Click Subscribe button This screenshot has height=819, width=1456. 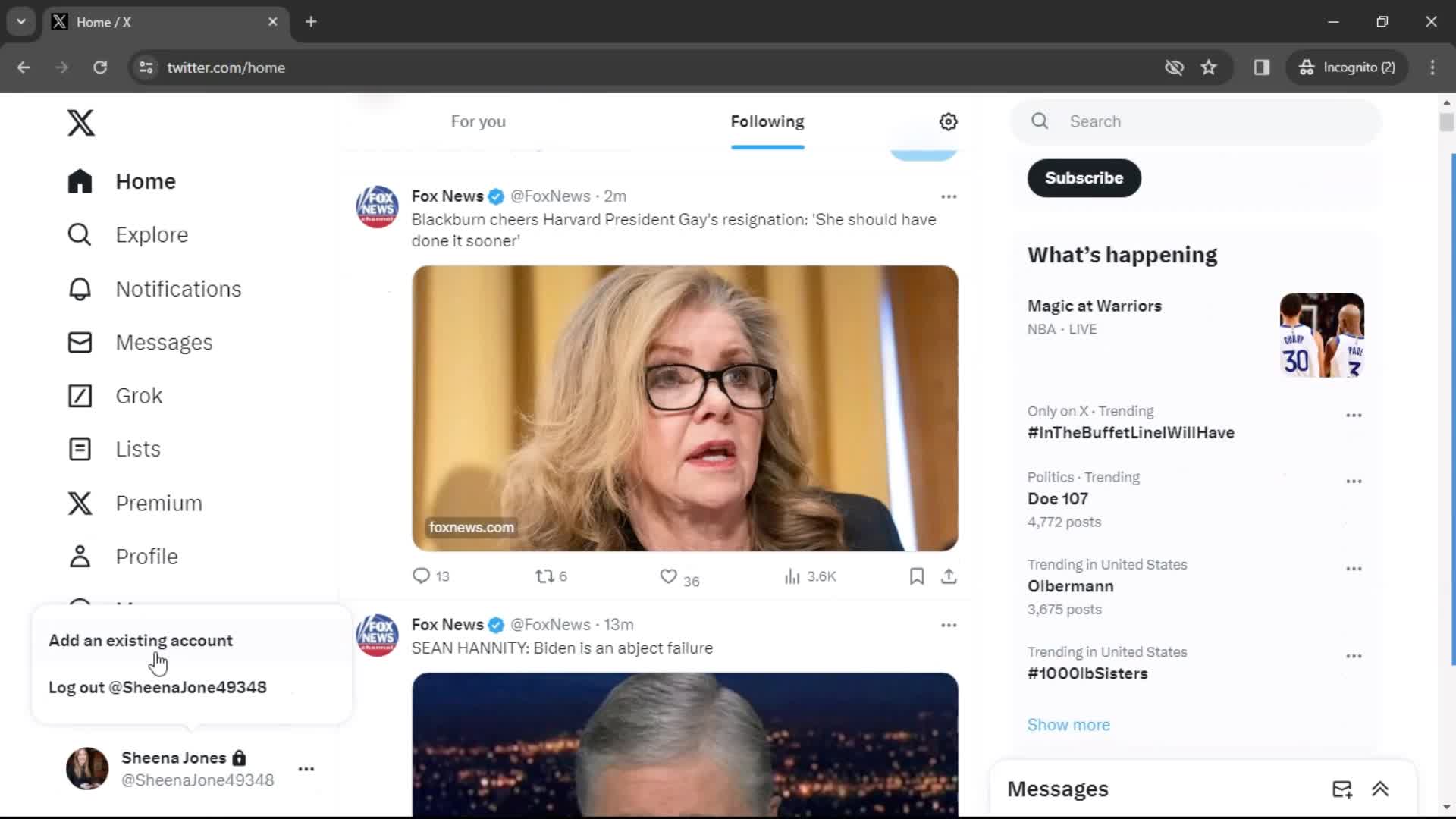tap(1084, 177)
